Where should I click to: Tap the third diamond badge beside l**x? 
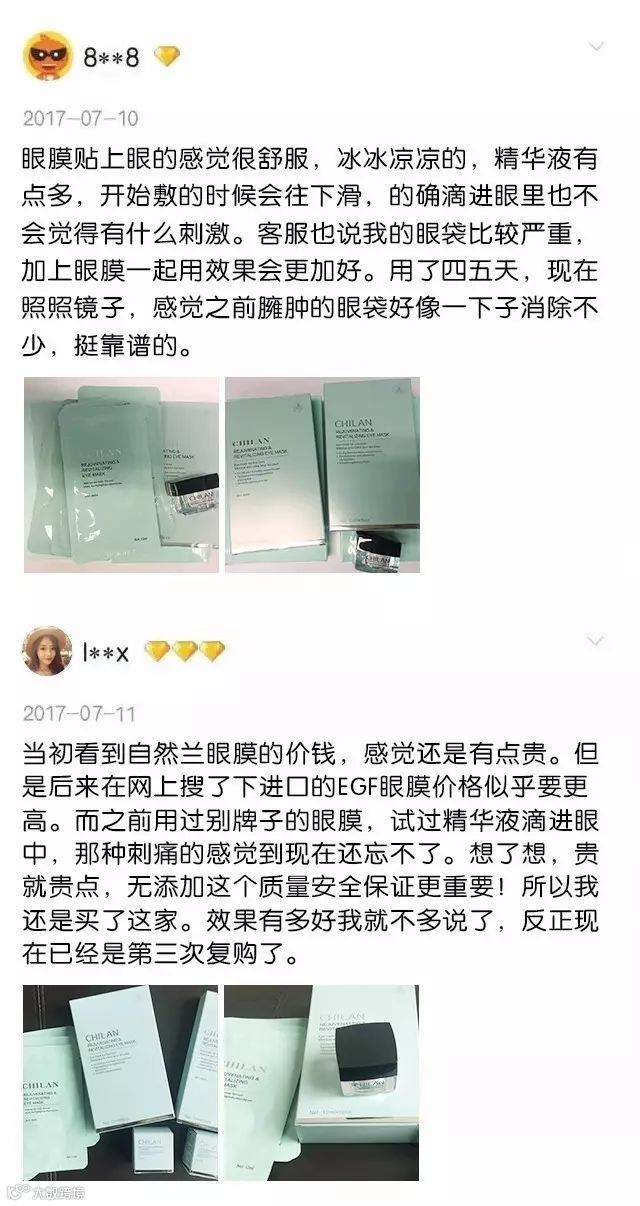pyautogui.click(x=212, y=652)
